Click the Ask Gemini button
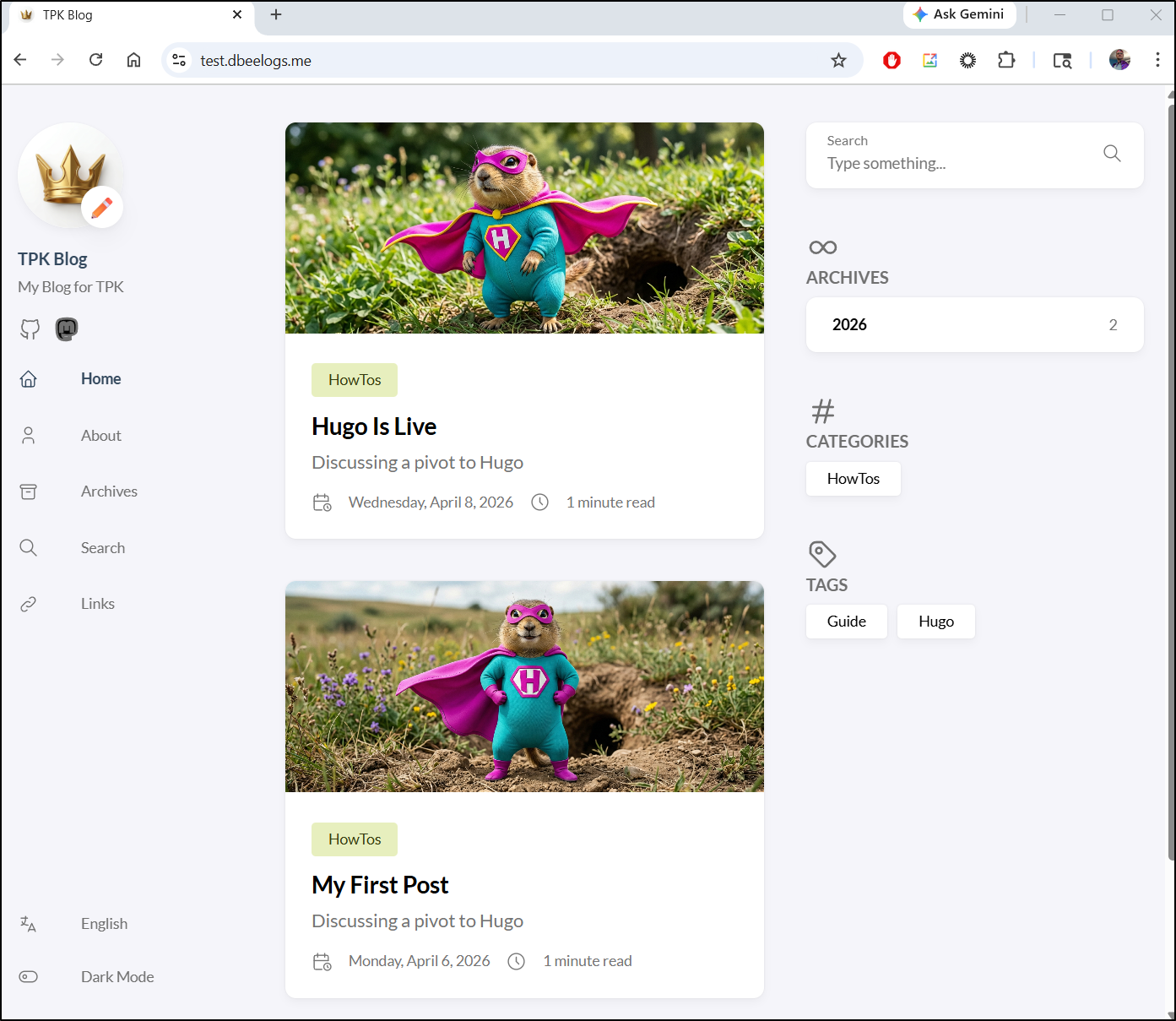Viewport: 1176px width, 1021px height. (959, 14)
